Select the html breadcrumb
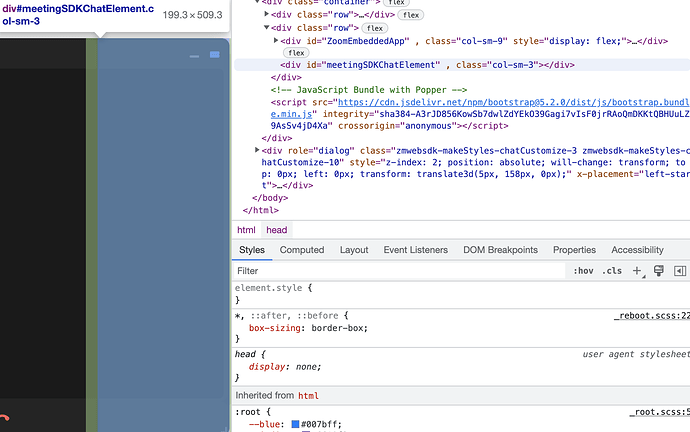The image size is (690, 432). coord(246,230)
